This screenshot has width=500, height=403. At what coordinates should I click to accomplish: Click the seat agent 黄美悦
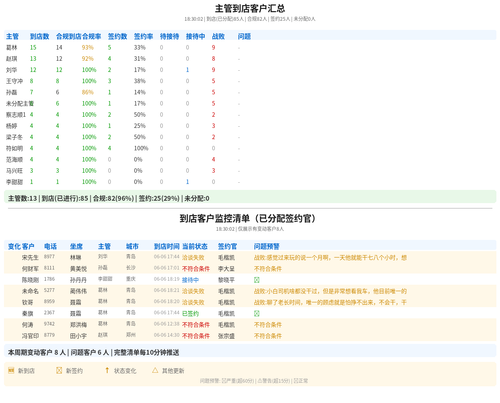point(78,269)
